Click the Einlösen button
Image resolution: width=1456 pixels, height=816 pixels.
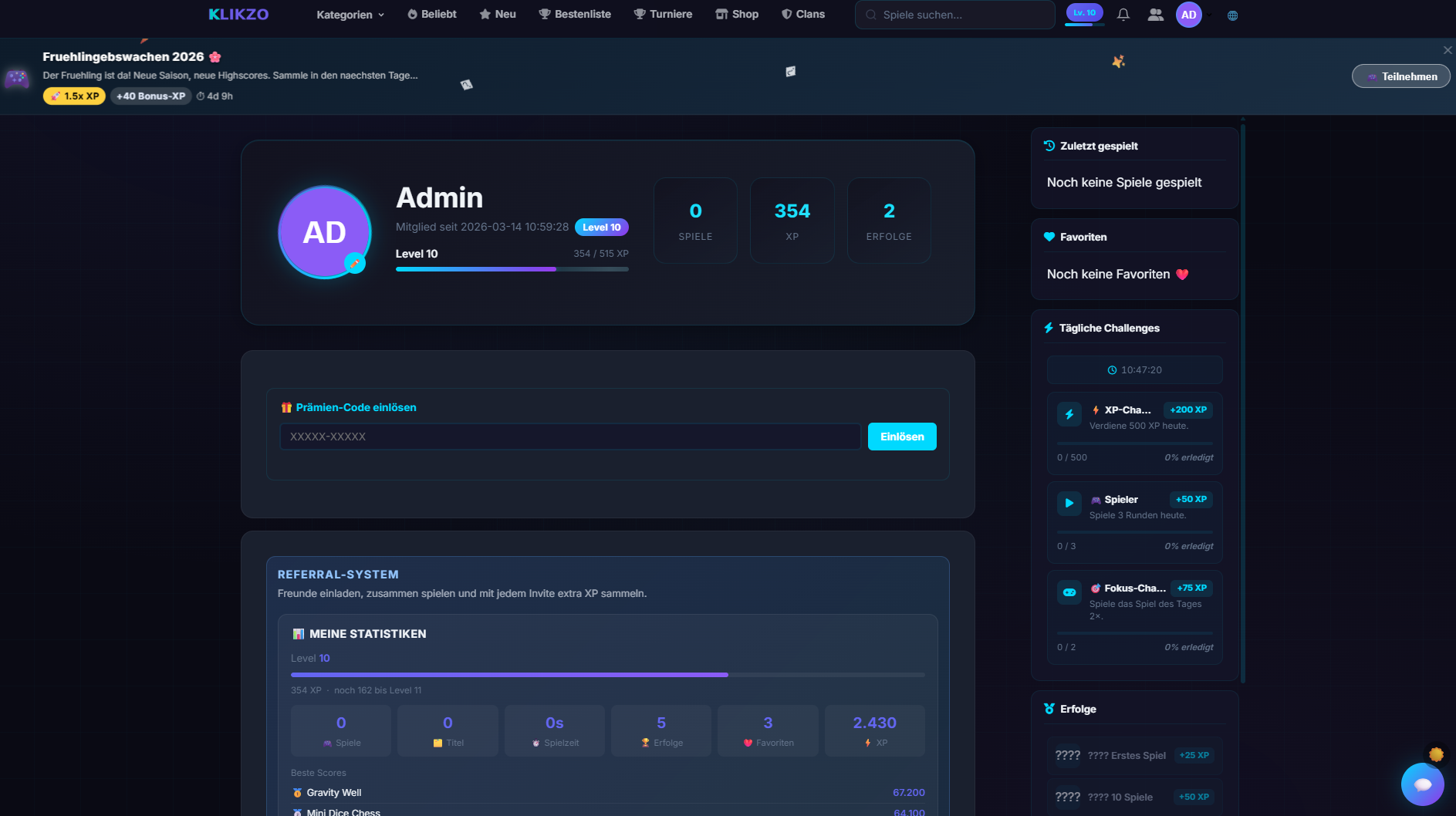(901, 436)
